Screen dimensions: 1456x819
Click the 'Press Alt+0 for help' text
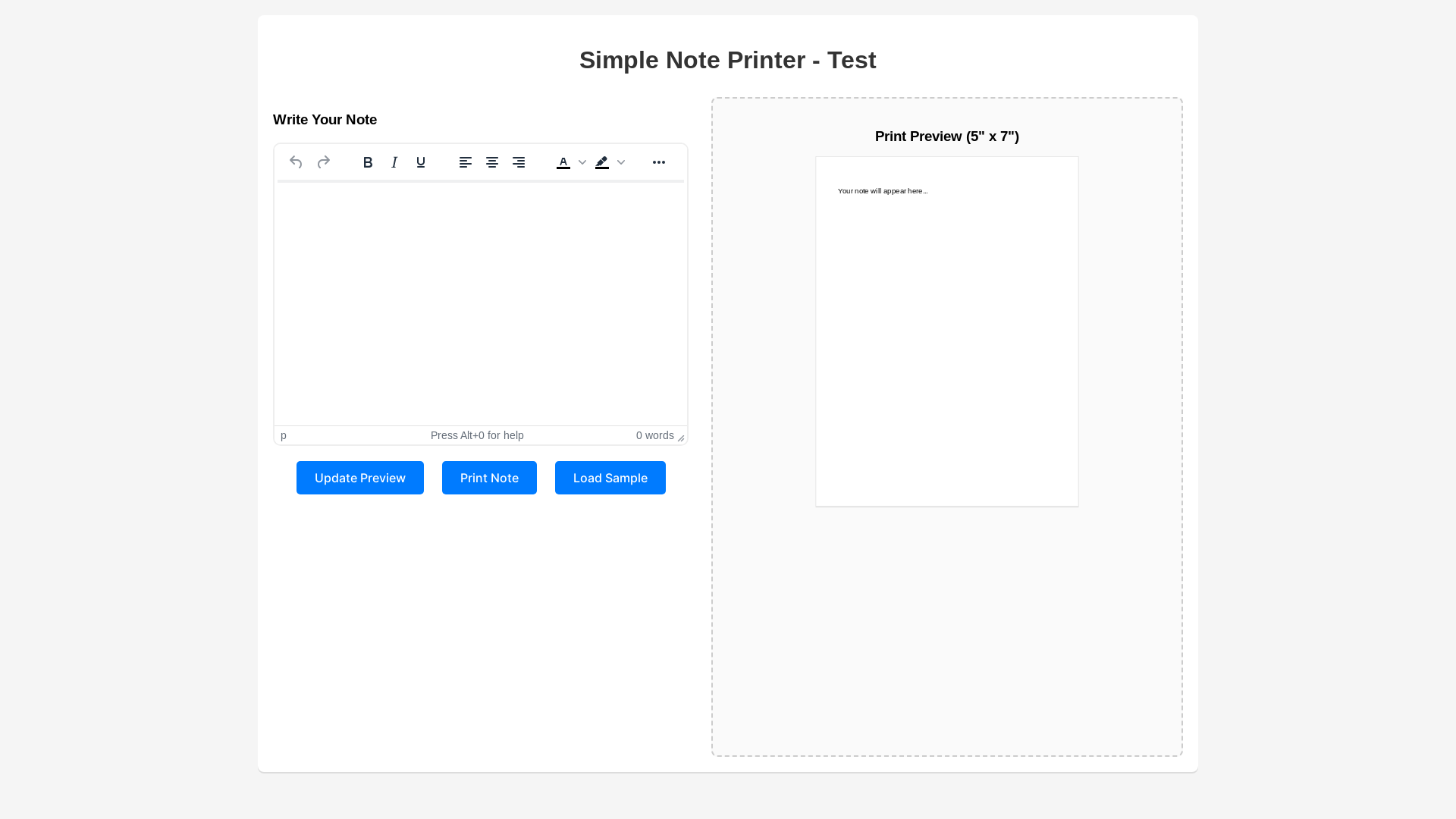tap(477, 435)
